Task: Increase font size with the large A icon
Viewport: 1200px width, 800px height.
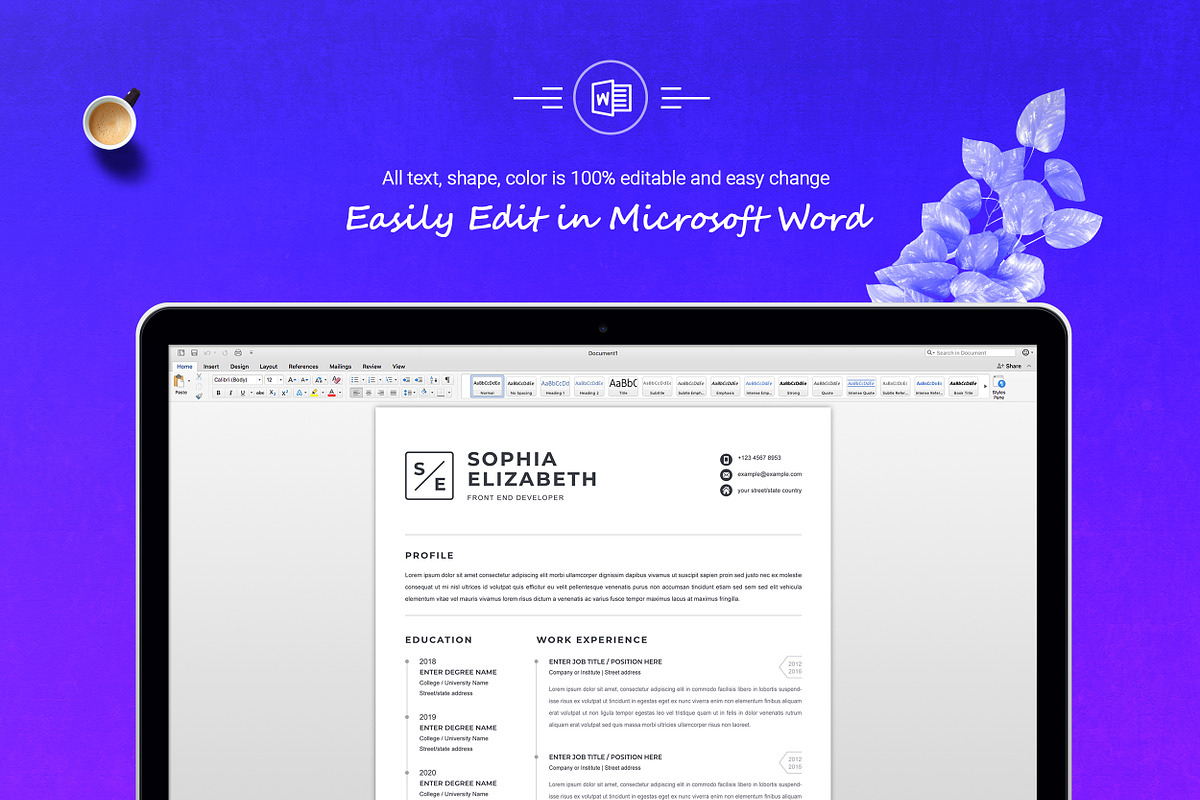Action: [x=292, y=380]
